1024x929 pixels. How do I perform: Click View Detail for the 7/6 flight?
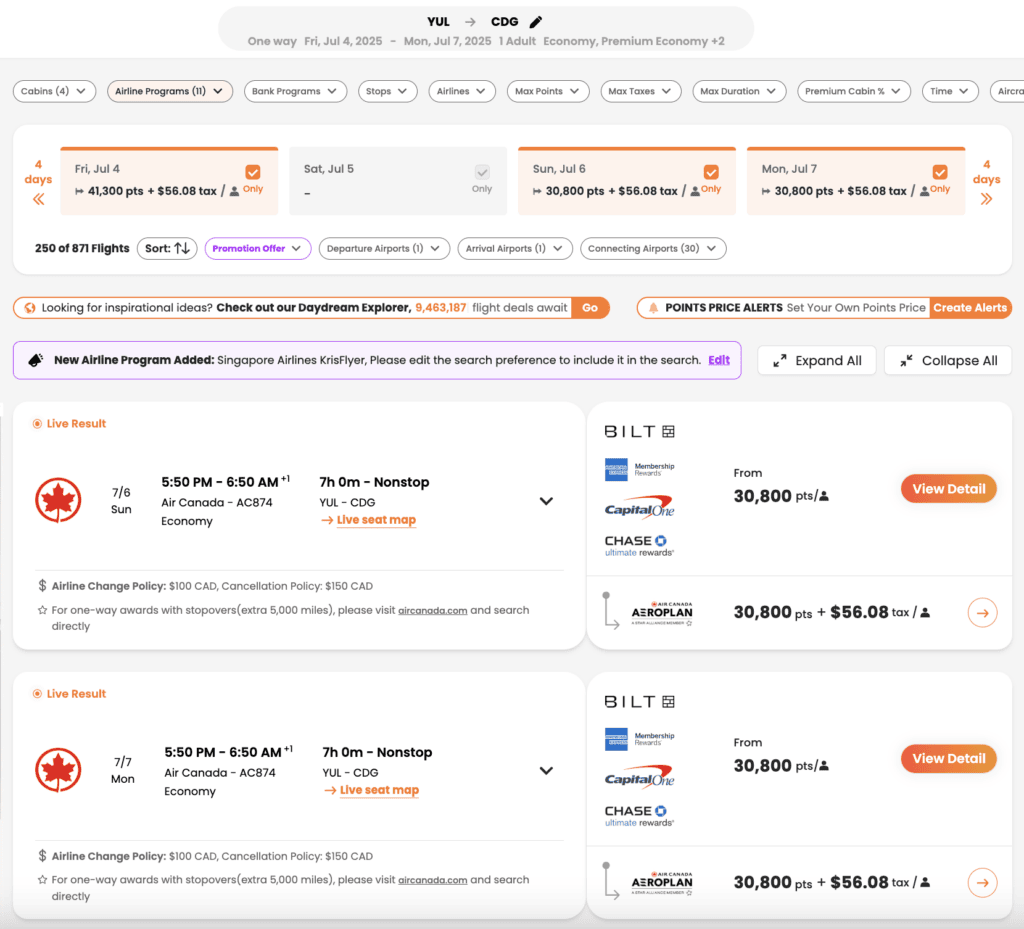click(x=948, y=489)
